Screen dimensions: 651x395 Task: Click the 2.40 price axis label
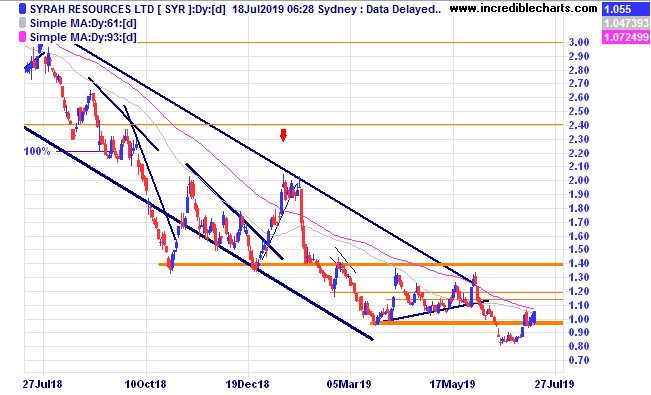[x=579, y=125]
